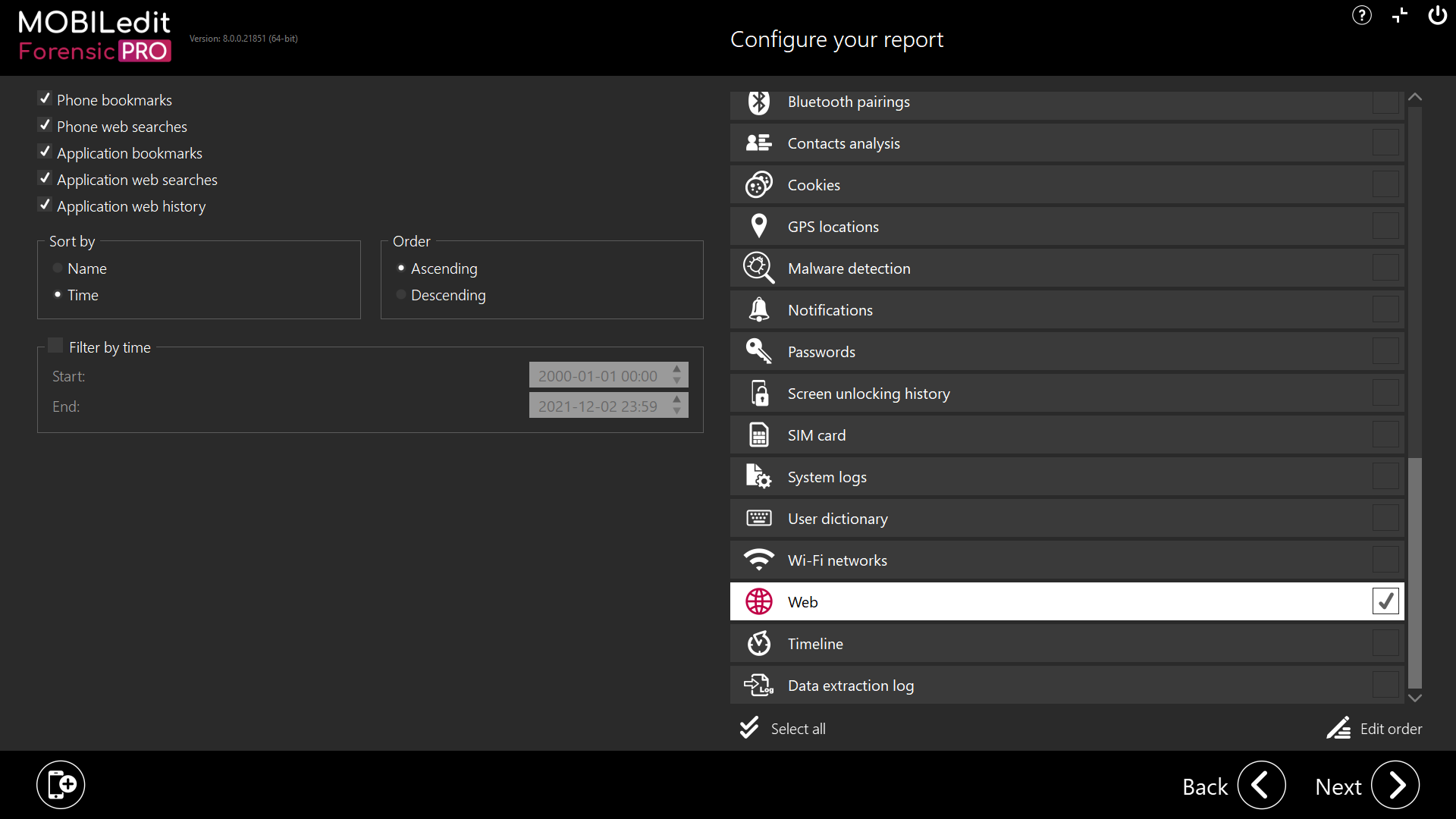
Task: Click the Edit order pencil icon
Action: (1338, 729)
